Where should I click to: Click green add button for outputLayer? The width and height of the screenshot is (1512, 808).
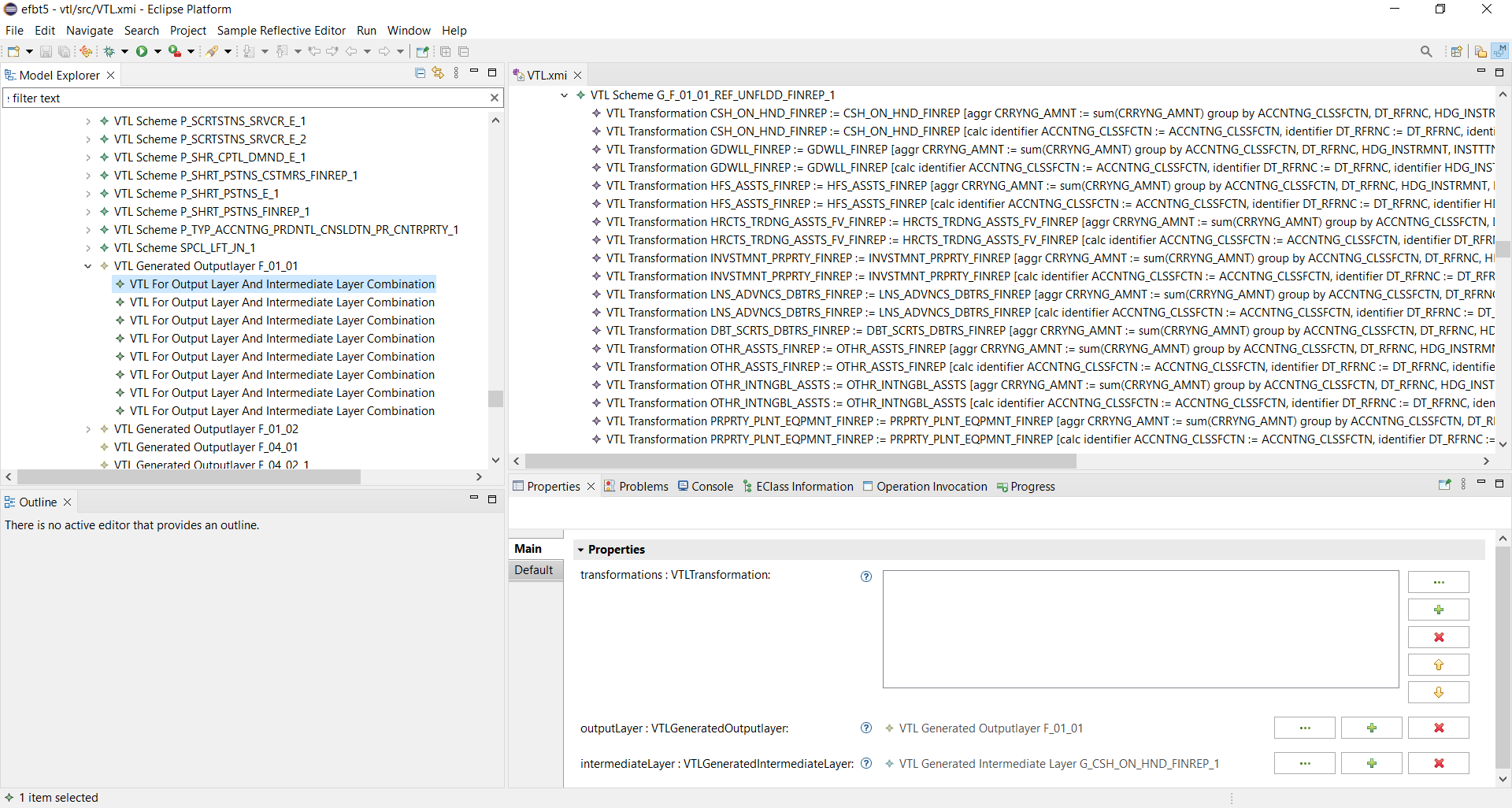(1371, 728)
